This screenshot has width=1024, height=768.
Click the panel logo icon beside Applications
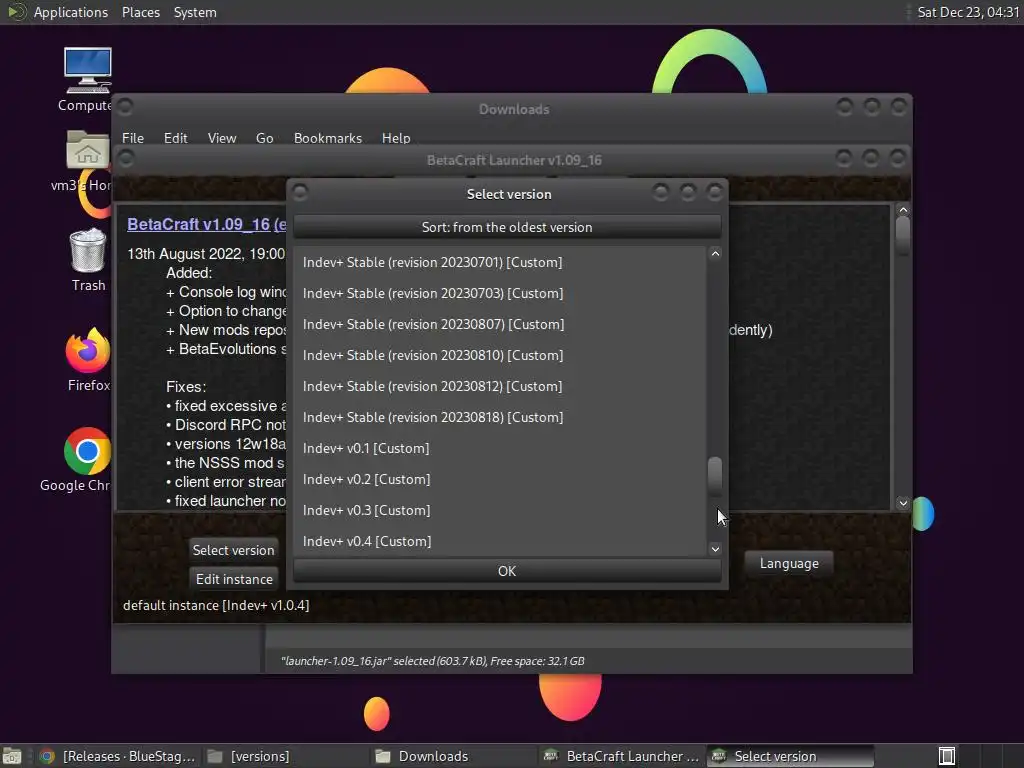point(16,12)
